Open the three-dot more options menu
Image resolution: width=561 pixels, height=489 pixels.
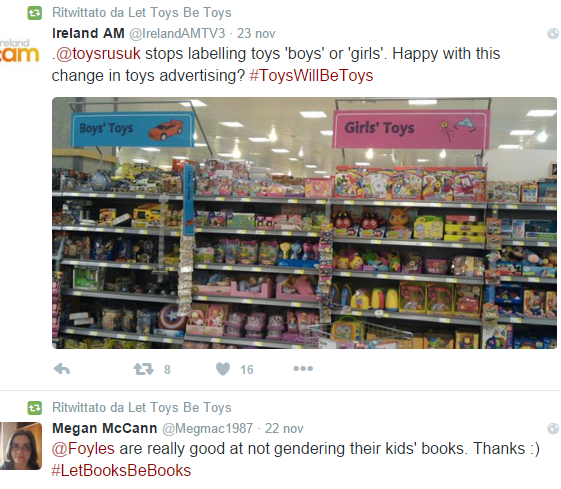tap(303, 368)
